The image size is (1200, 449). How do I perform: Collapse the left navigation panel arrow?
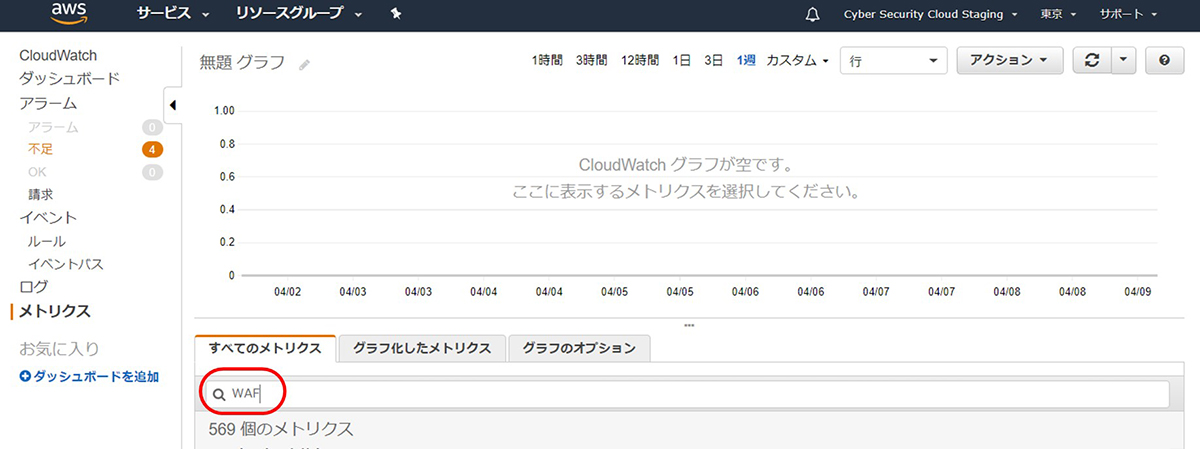pyautogui.click(x=172, y=105)
